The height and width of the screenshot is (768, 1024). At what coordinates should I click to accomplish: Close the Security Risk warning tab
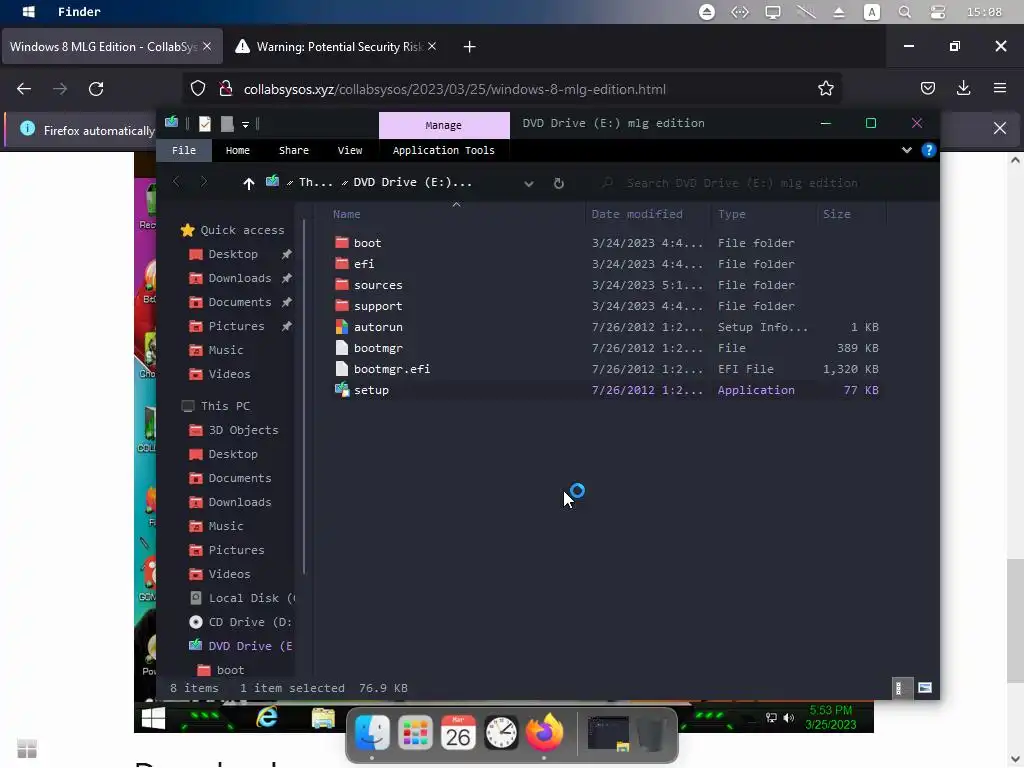432,46
